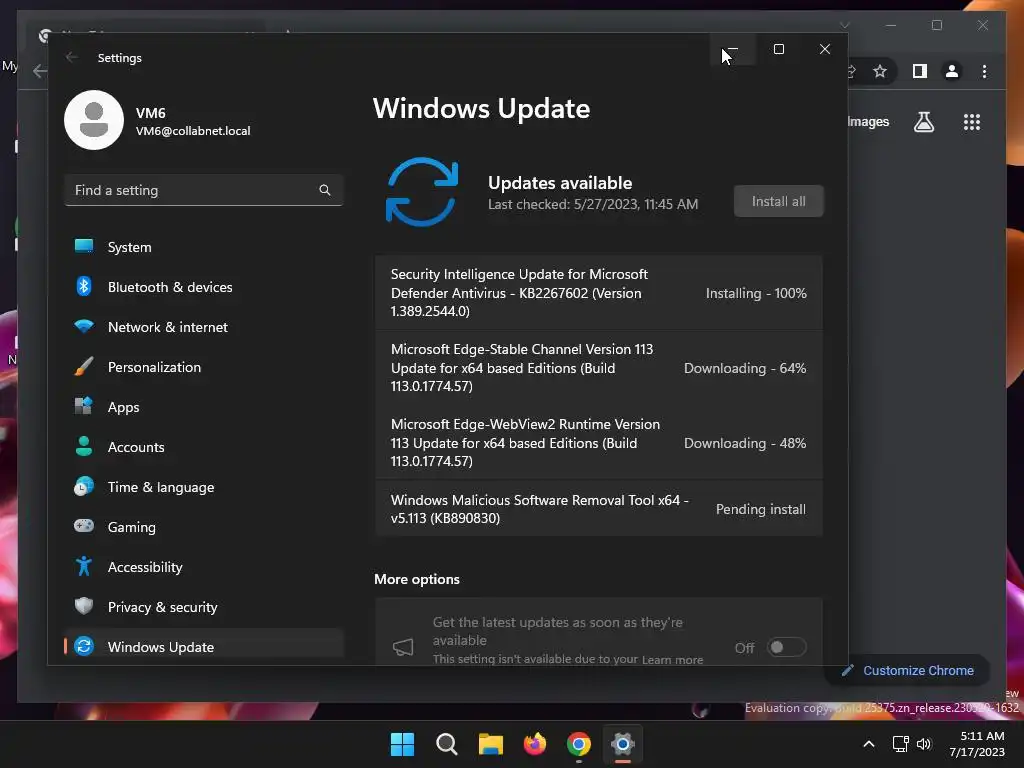Open Chrome side panel icon
Screen dimensions: 1024x768
click(x=920, y=71)
